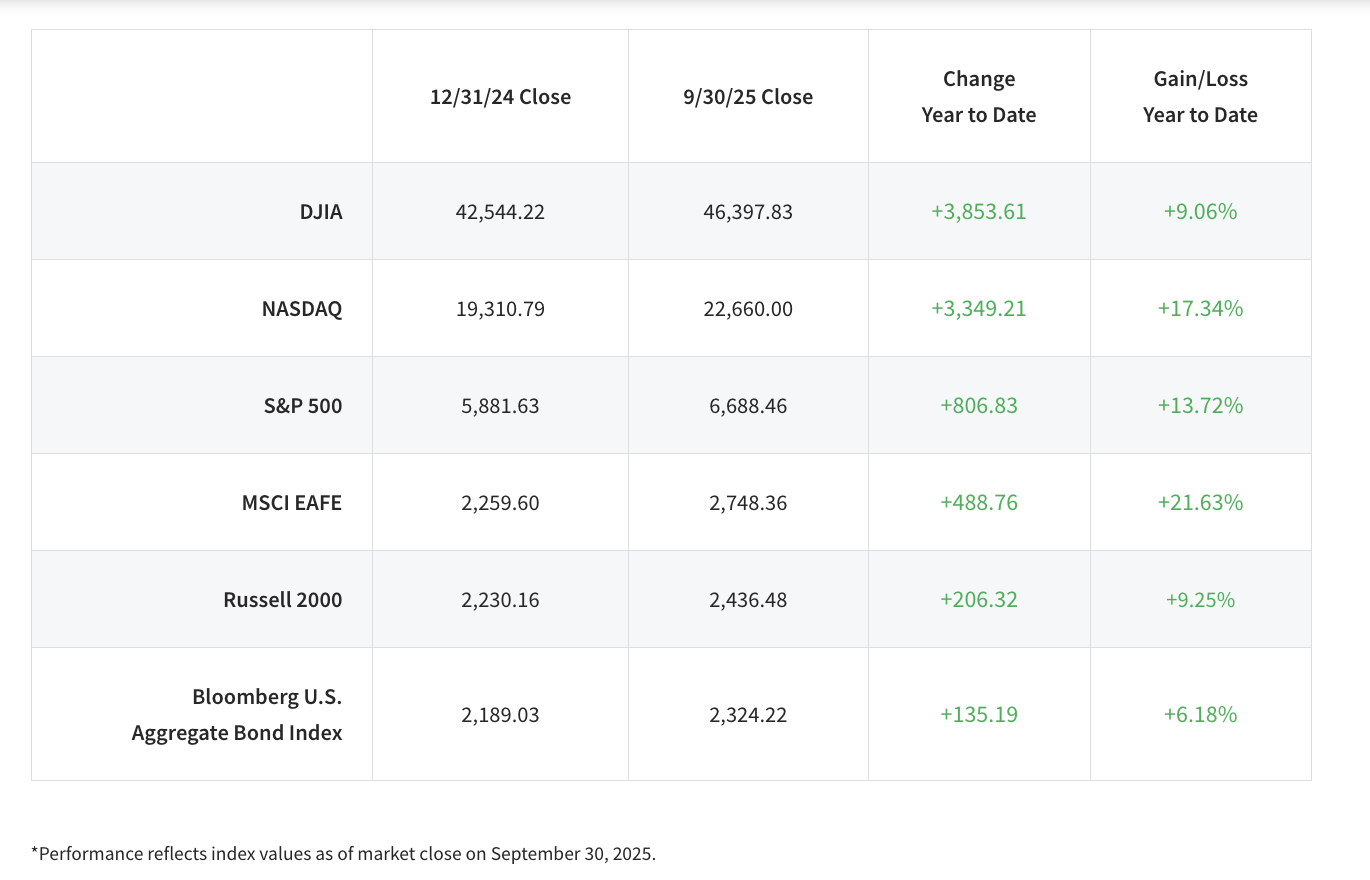The width and height of the screenshot is (1370, 880).
Task: Click the performance footnote about September 30, 2025
Action: click(343, 854)
